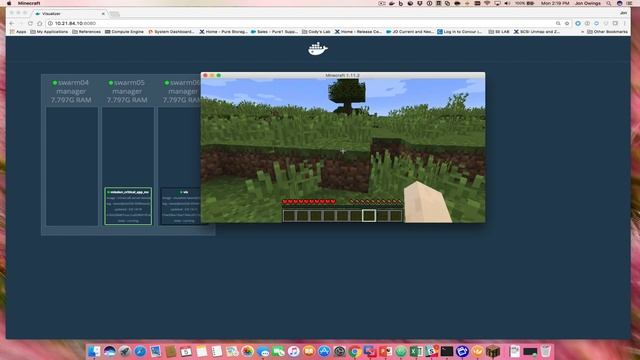The image size is (640, 360).
Task: Open Google Chrome from the dock
Action: [355, 351]
